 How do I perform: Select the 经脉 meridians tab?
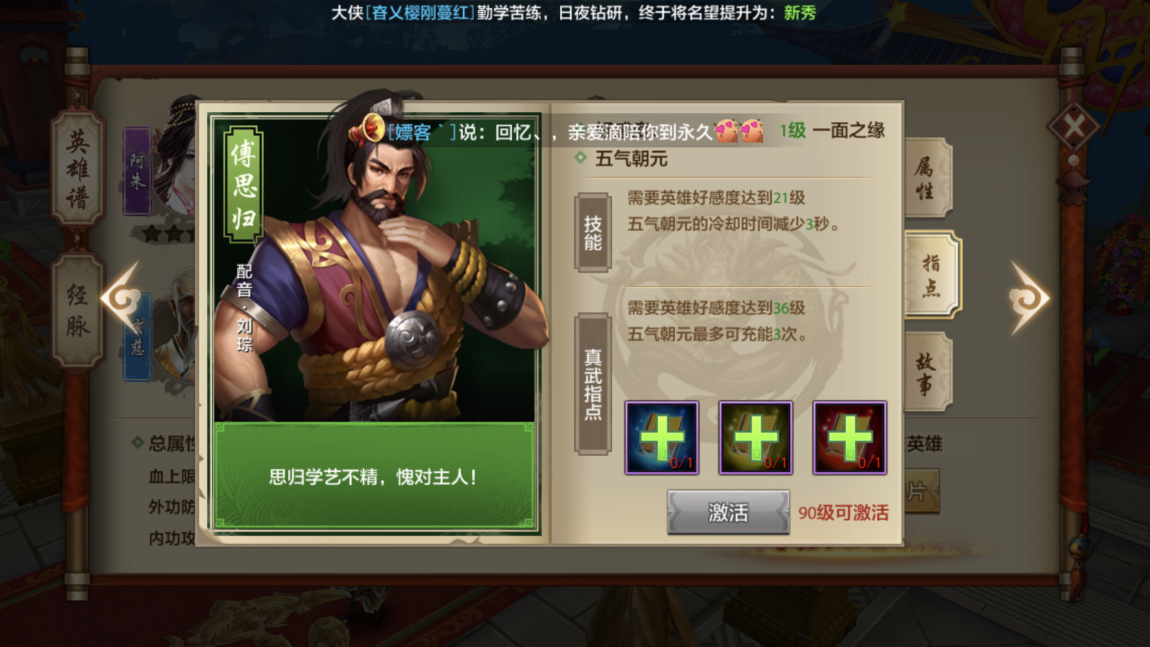(x=78, y=310)
